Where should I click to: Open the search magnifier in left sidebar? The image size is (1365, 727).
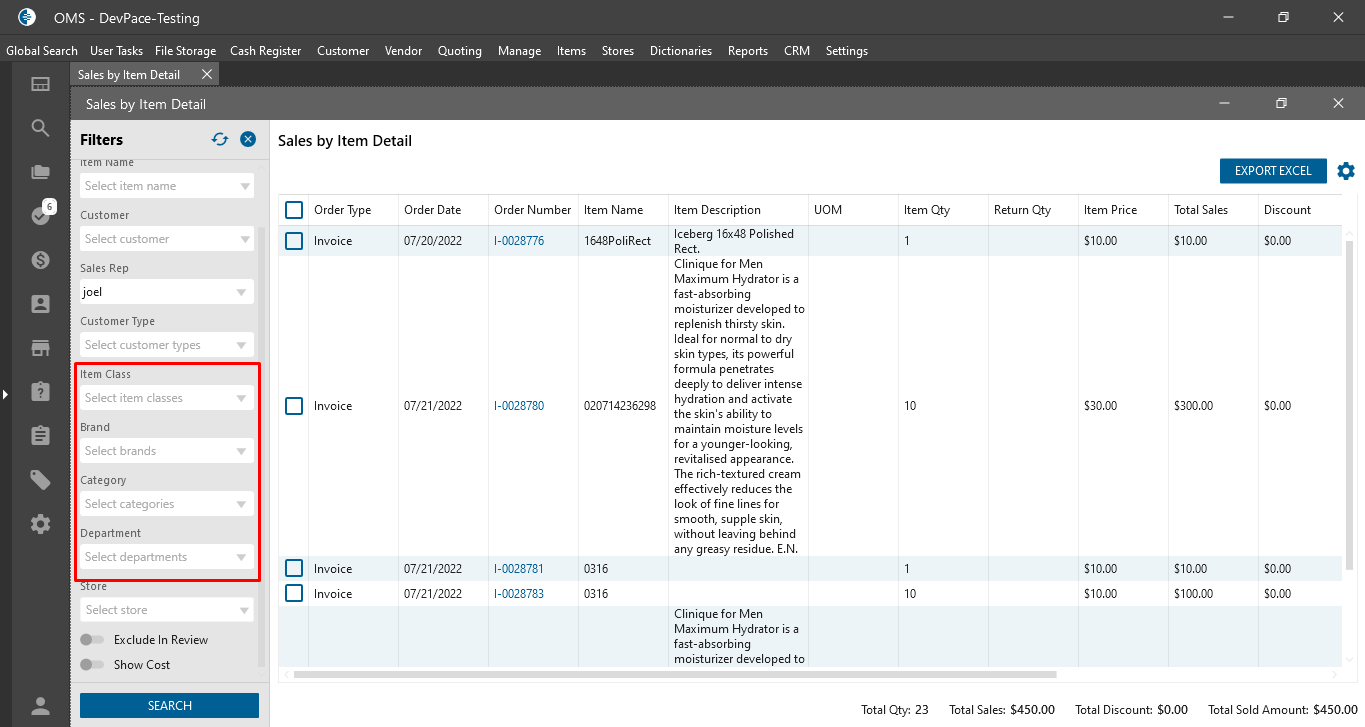tap(40, 128)
